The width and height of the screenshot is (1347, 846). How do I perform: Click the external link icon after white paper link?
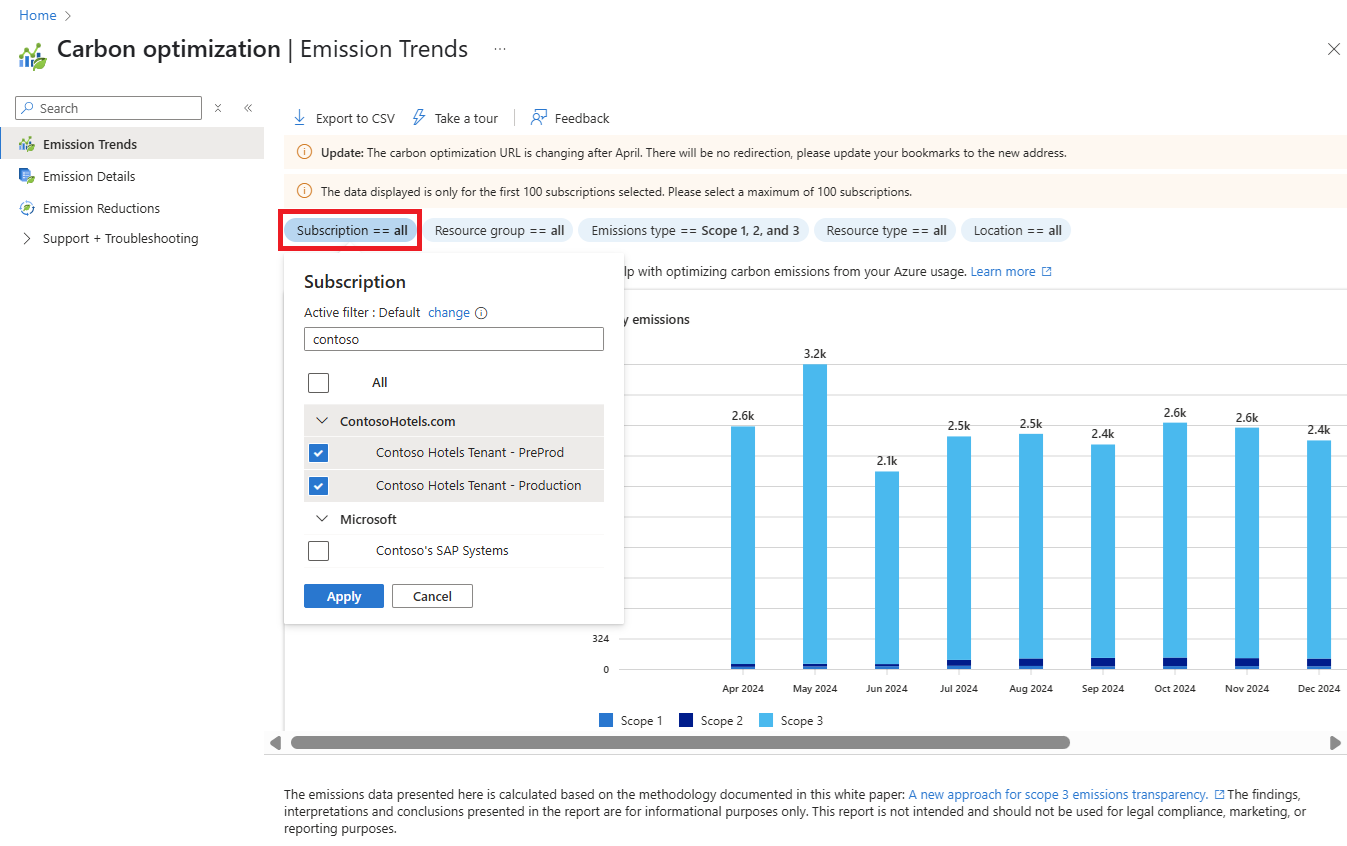click(x=1219, y=795)
